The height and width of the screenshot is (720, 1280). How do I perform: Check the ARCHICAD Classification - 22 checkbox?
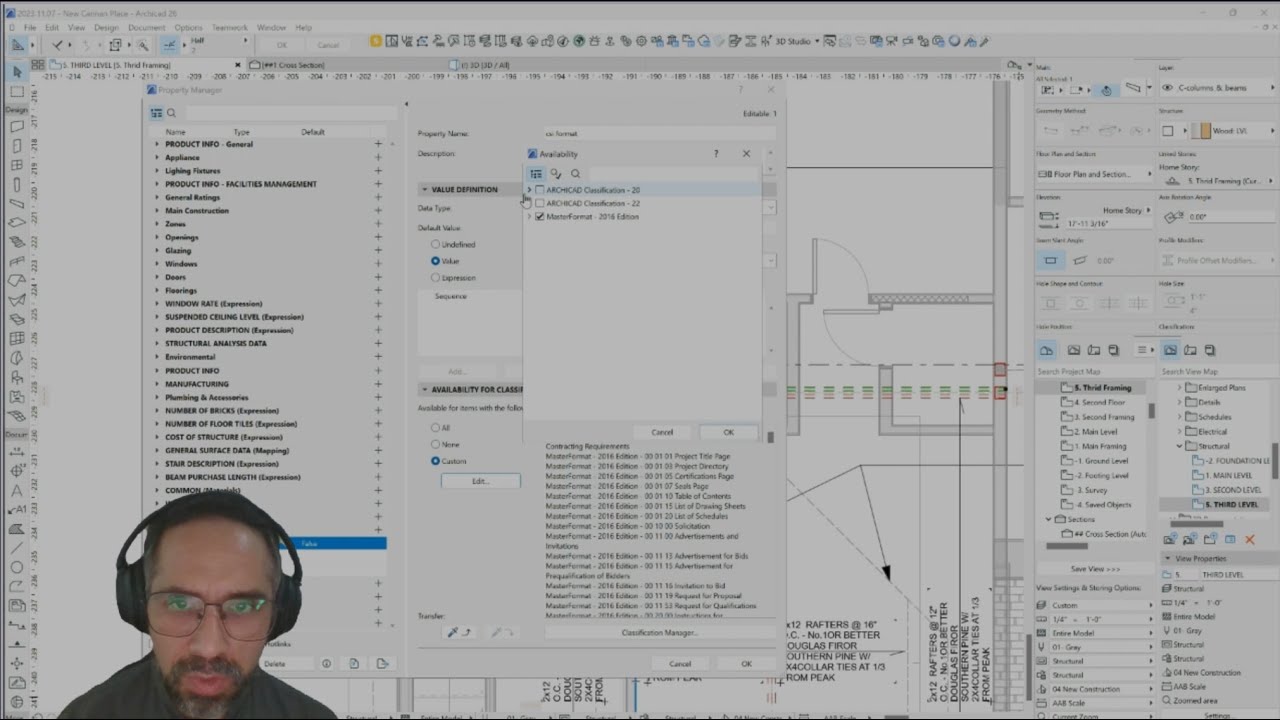[540, 203]
